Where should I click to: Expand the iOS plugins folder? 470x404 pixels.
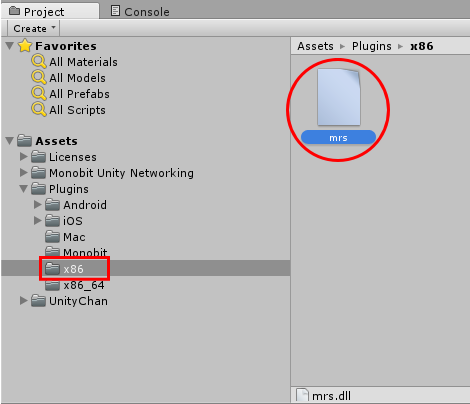tap(38, 221)
